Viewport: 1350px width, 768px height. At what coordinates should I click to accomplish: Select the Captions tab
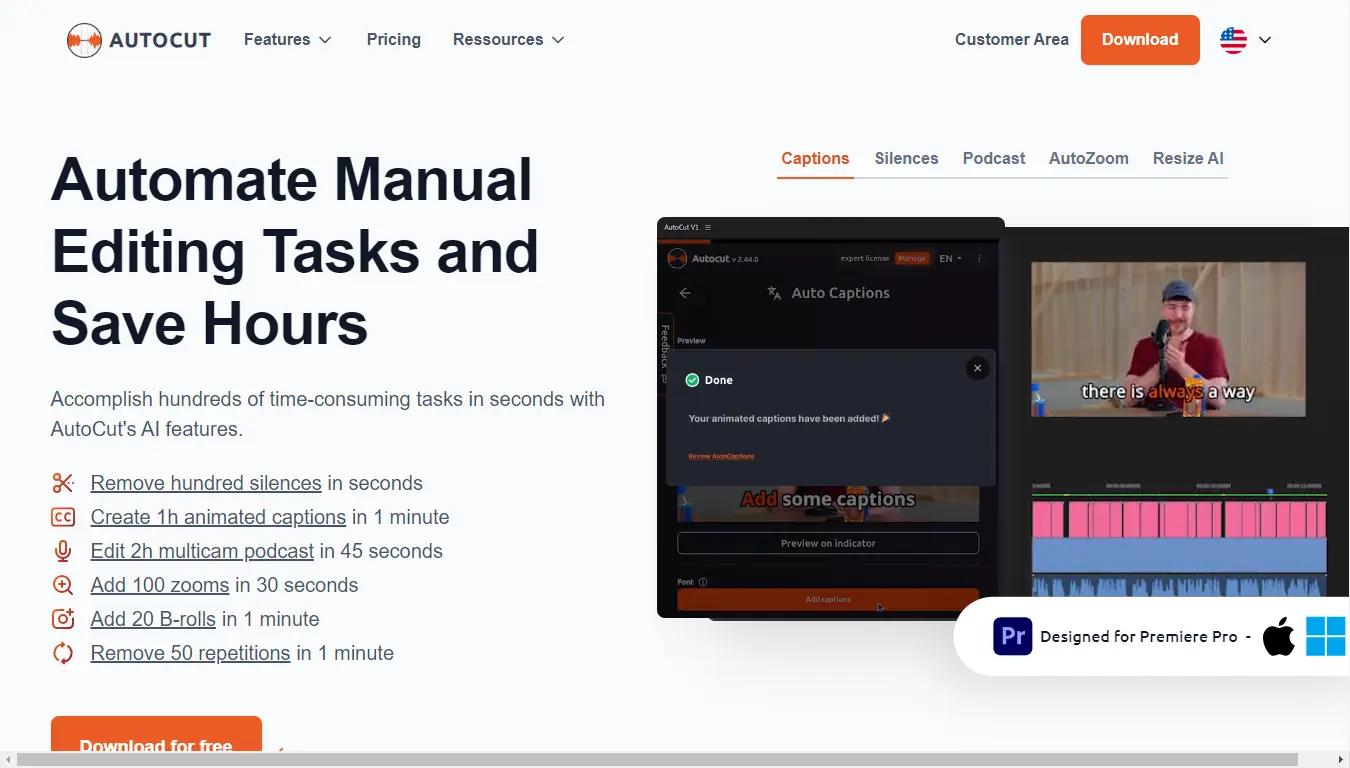point(815,158)
